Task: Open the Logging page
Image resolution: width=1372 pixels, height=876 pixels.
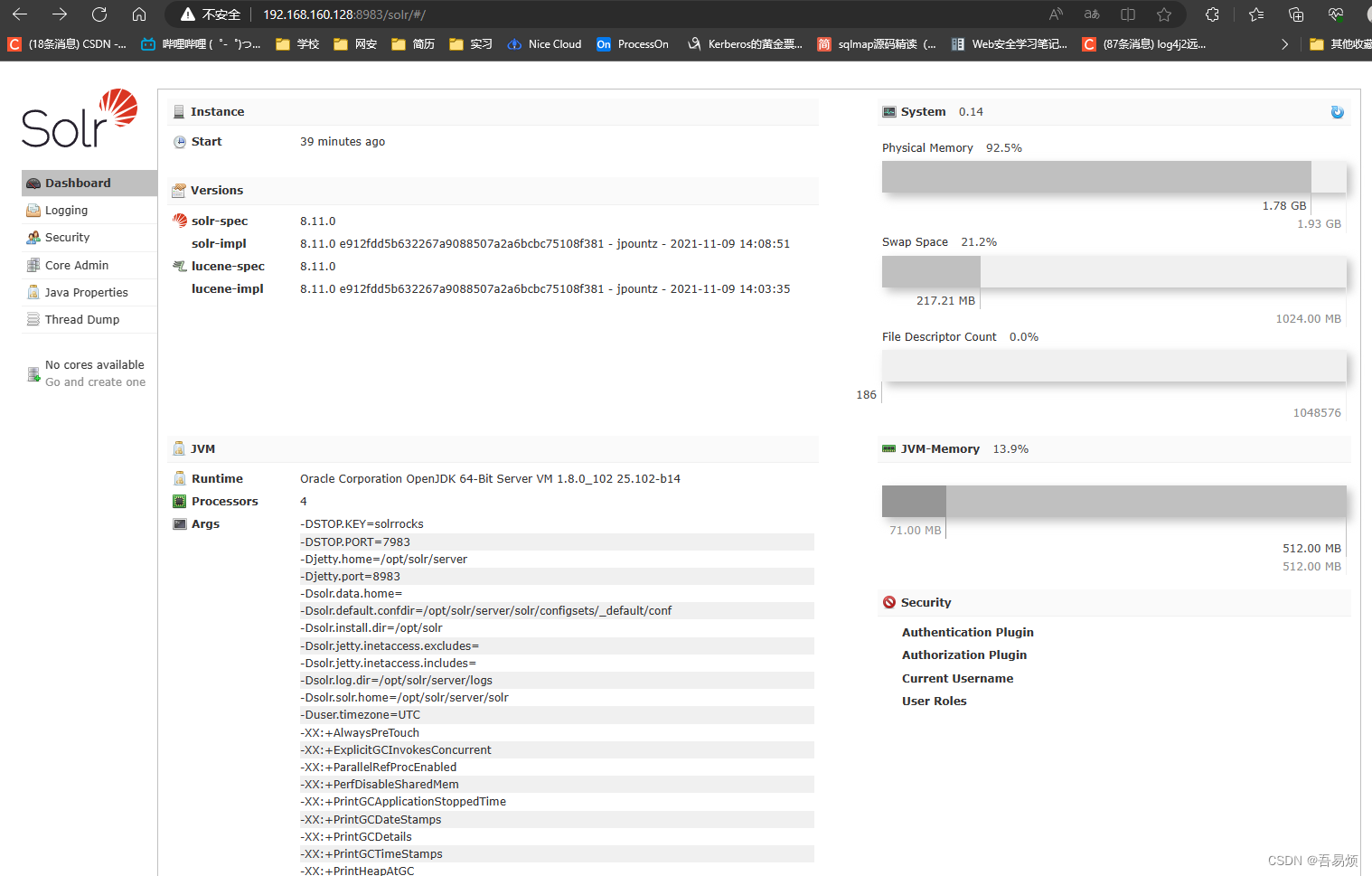Action: [65, 210]
